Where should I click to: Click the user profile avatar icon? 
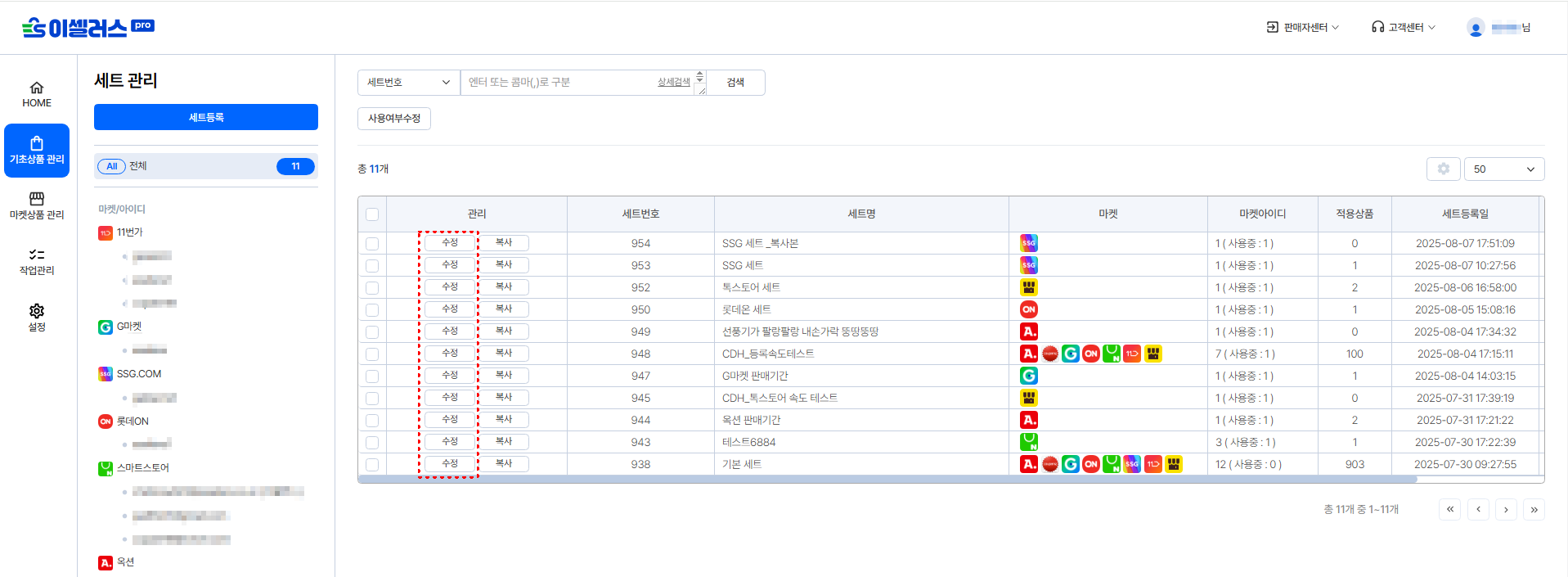(1476, 28)
